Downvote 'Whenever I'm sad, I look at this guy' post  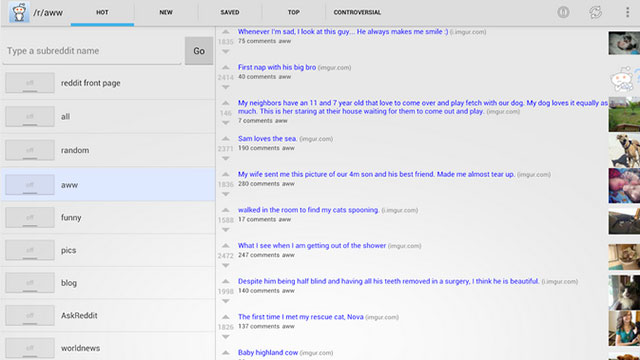point(226,51)
